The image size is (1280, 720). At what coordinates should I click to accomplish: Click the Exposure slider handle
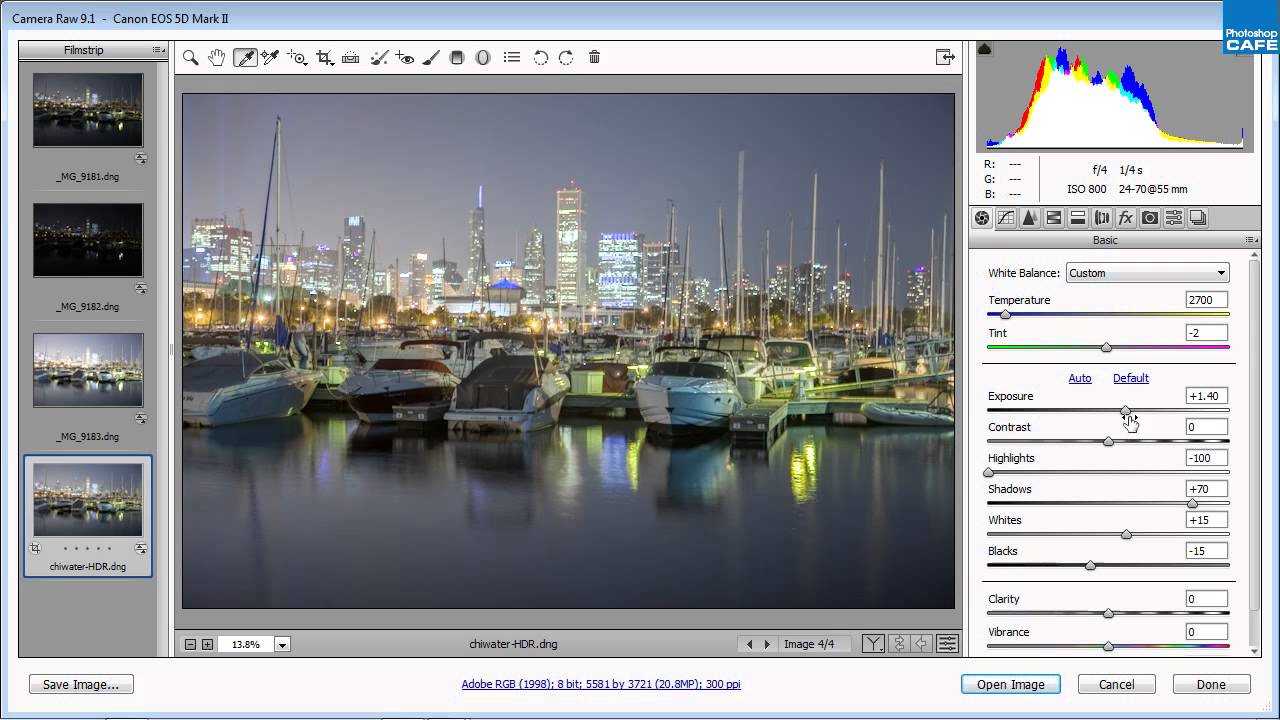(x=1126, y=410)
